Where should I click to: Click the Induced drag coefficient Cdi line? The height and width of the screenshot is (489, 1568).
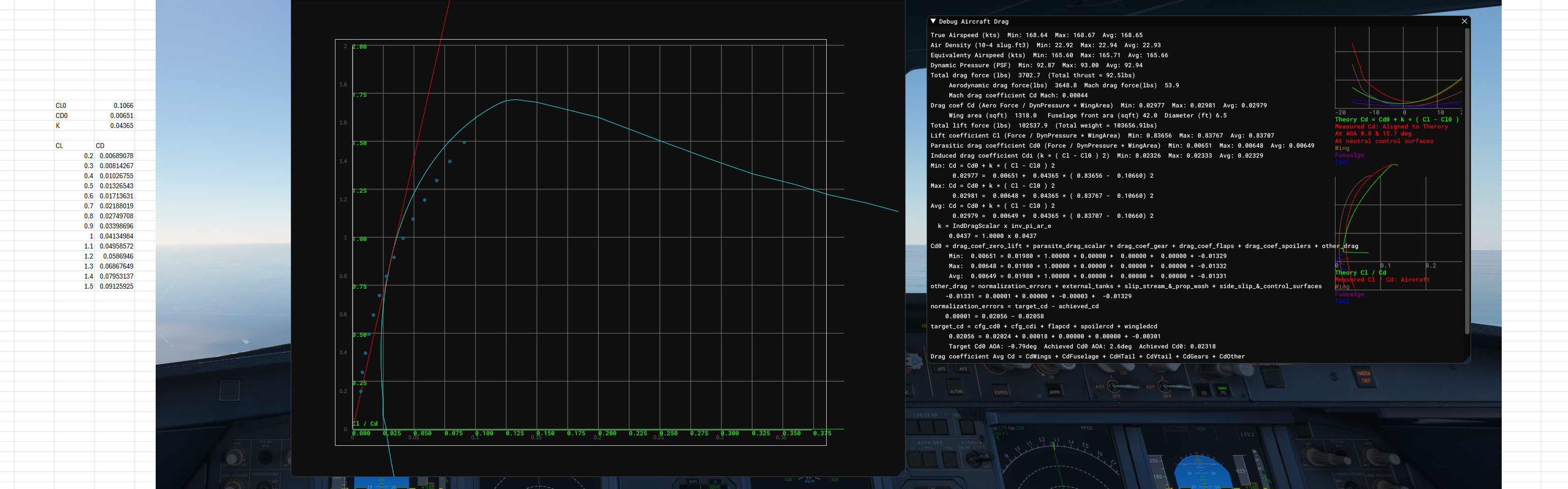[1096, 156]
